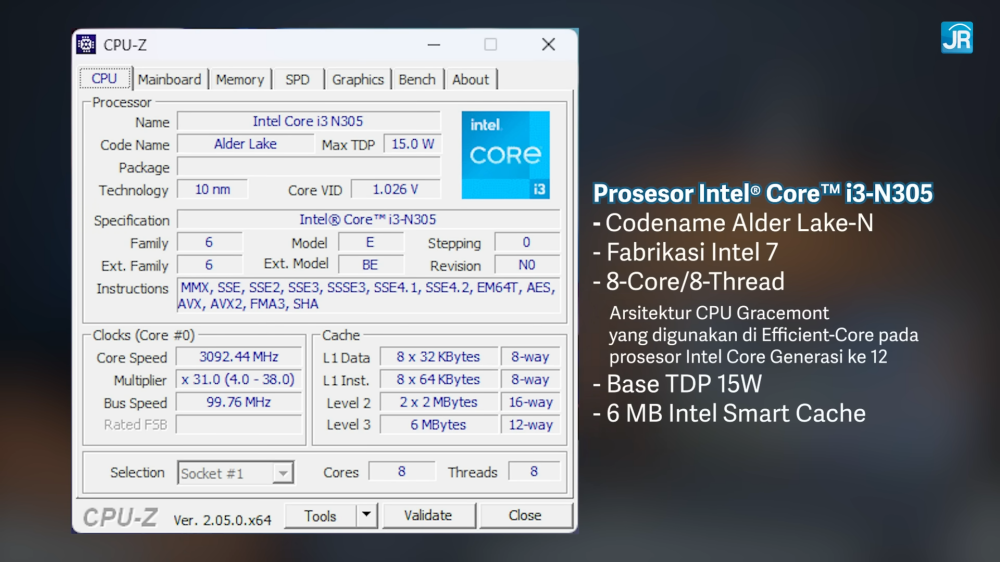Minimize the CPU-Z window

pos(434,45)
